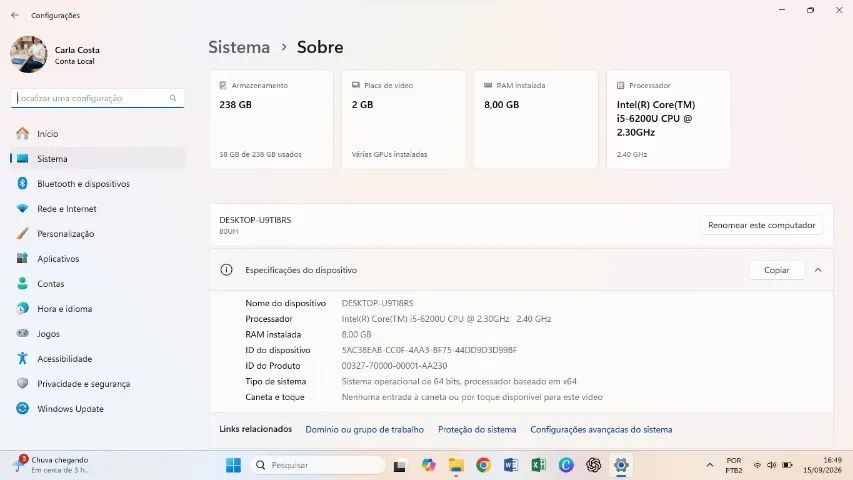Click the Processador i5-6200U card

(x=669, y=119)
